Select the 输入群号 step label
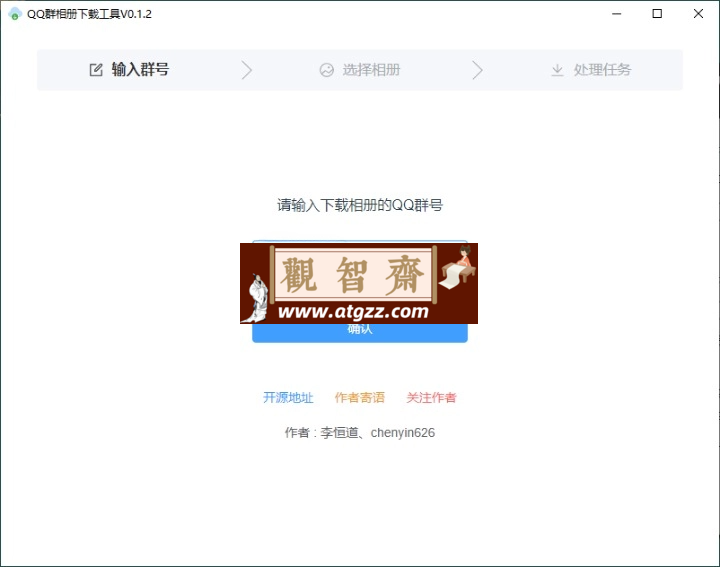The image size is (720, 567). pos(140,70)
